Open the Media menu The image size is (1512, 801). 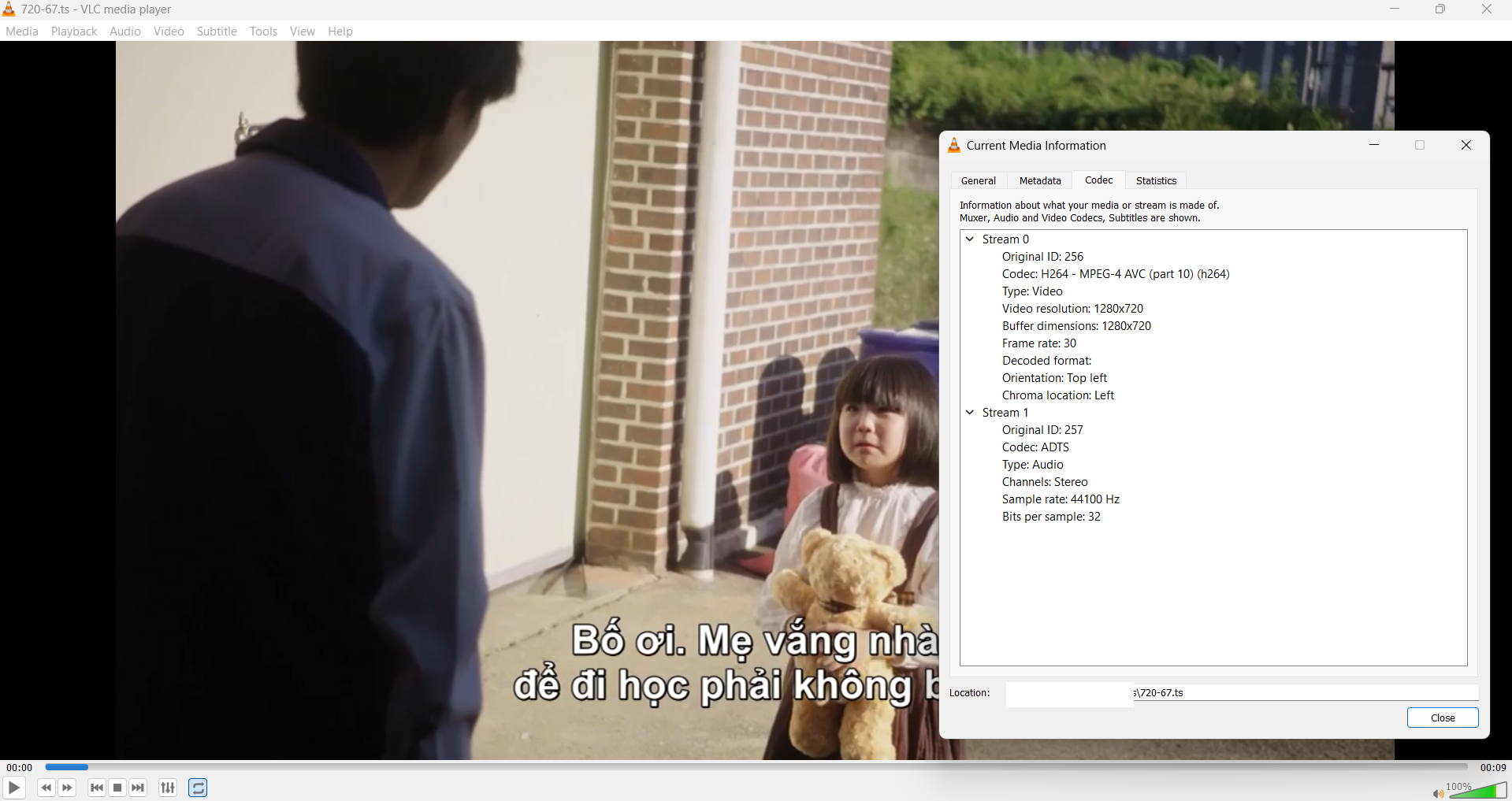pos(22,32)
